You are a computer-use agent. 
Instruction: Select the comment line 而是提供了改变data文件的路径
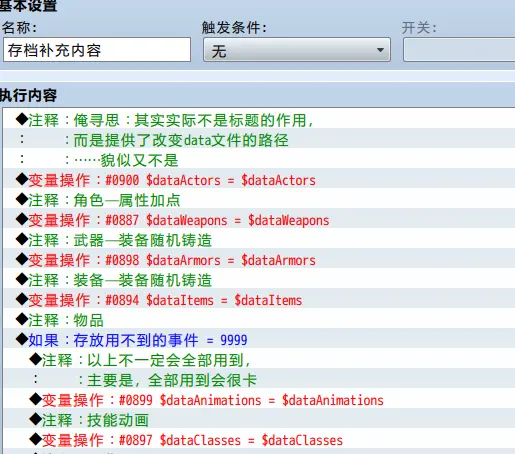pos(259,140)
